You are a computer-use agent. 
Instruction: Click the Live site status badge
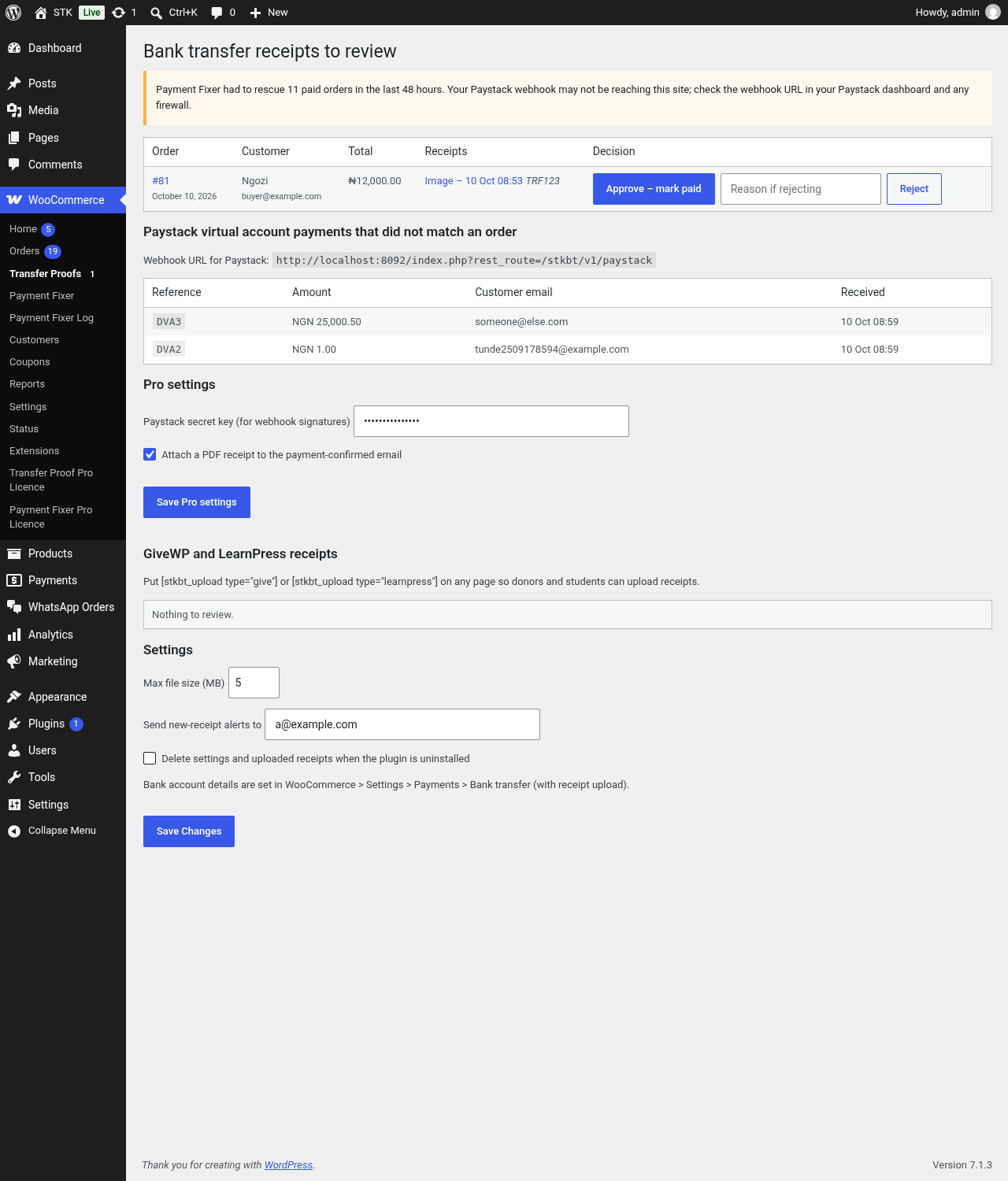91,13
